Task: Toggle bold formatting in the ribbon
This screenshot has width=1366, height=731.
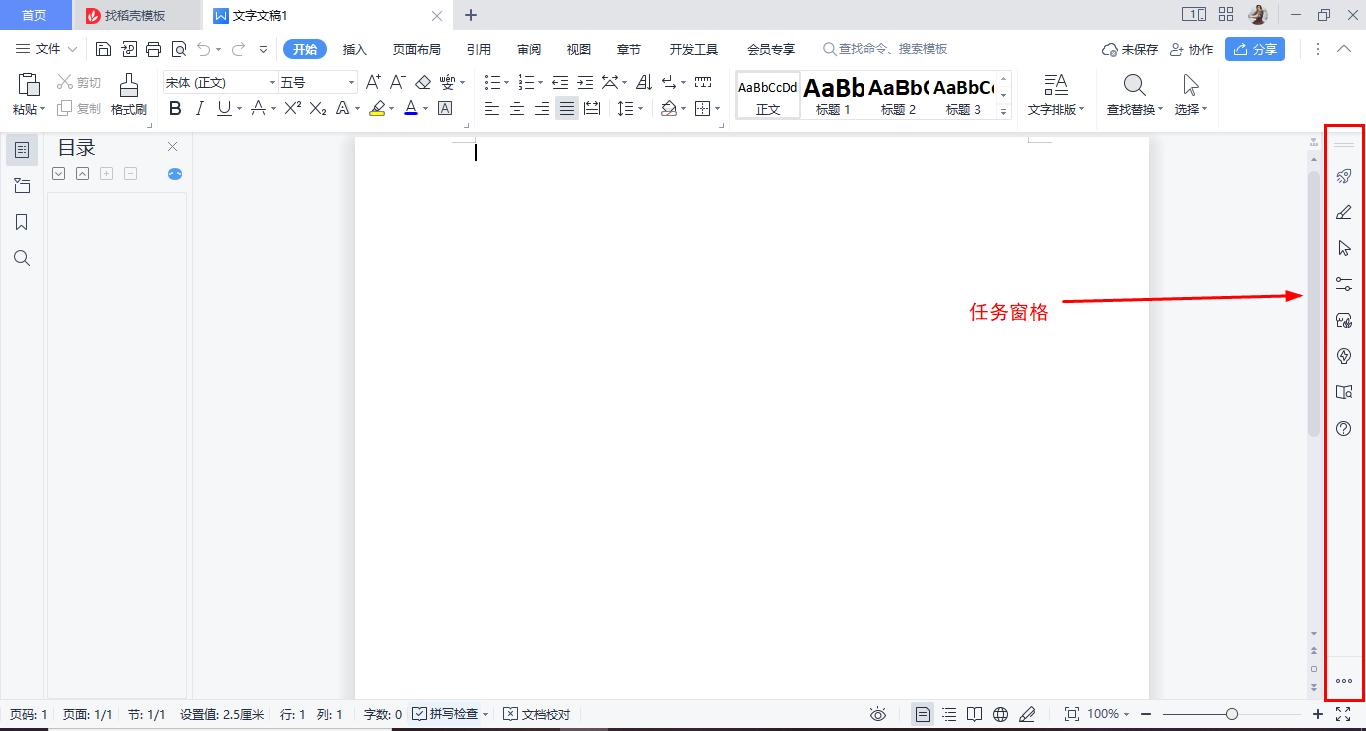Action: (x=175, y=108)
